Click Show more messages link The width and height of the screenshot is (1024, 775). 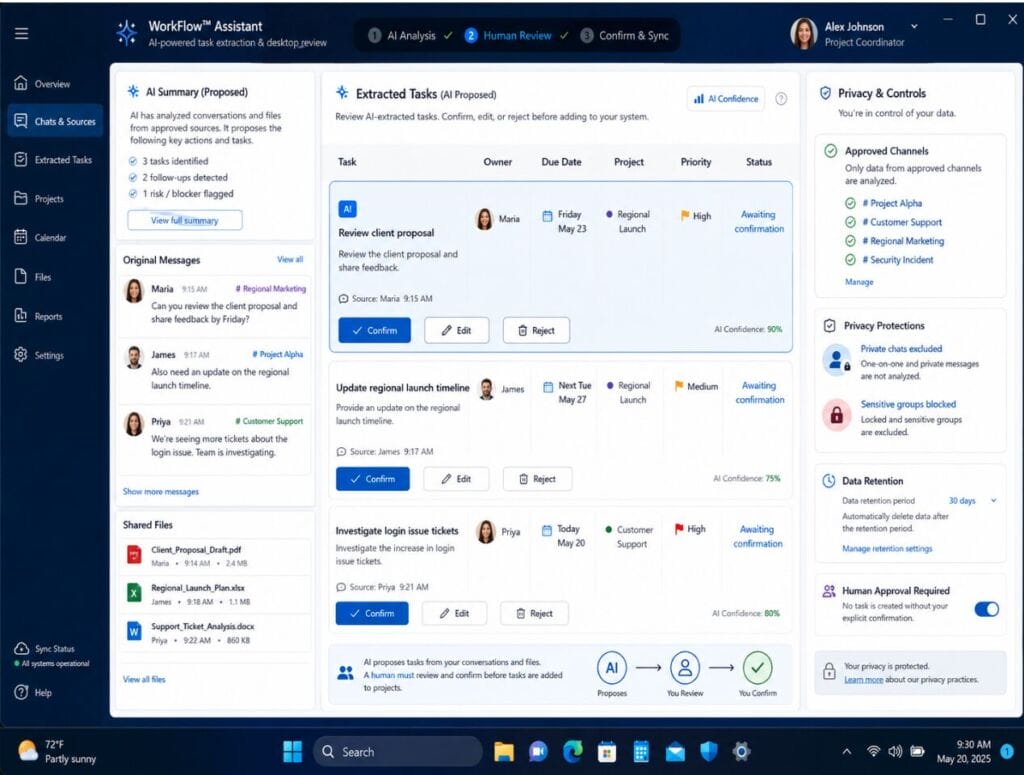161,491
